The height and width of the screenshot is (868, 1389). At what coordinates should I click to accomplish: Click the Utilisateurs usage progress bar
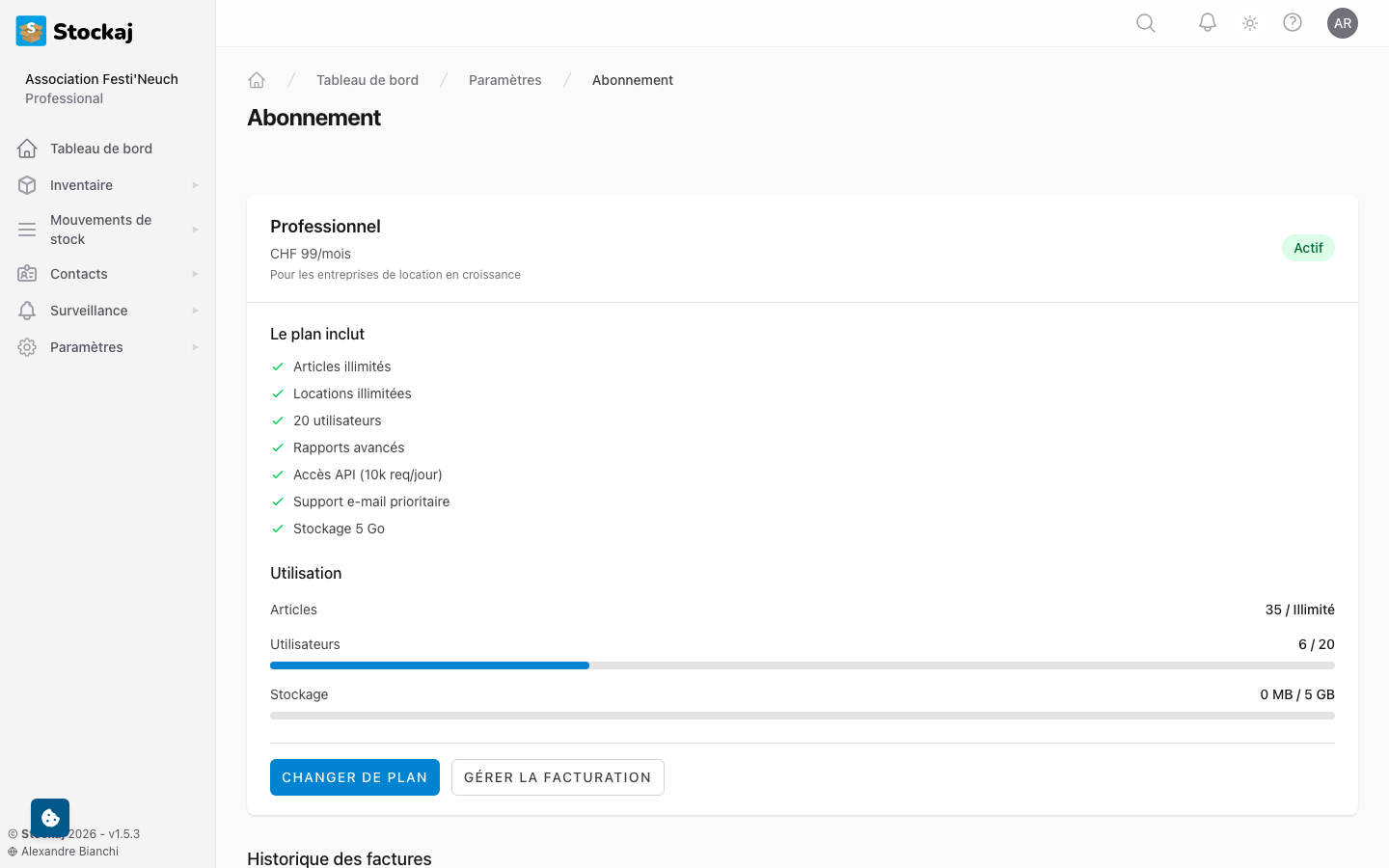tap(803, 665)
